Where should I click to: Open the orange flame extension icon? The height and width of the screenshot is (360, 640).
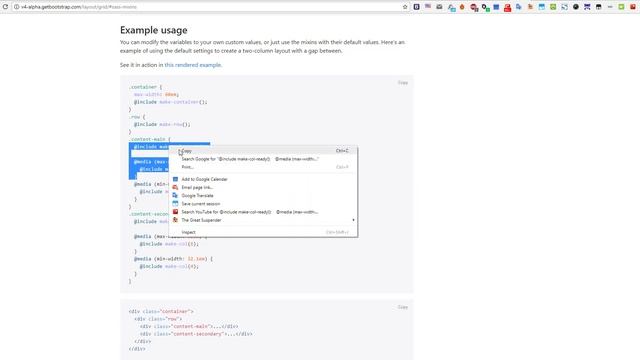[462, 7]
